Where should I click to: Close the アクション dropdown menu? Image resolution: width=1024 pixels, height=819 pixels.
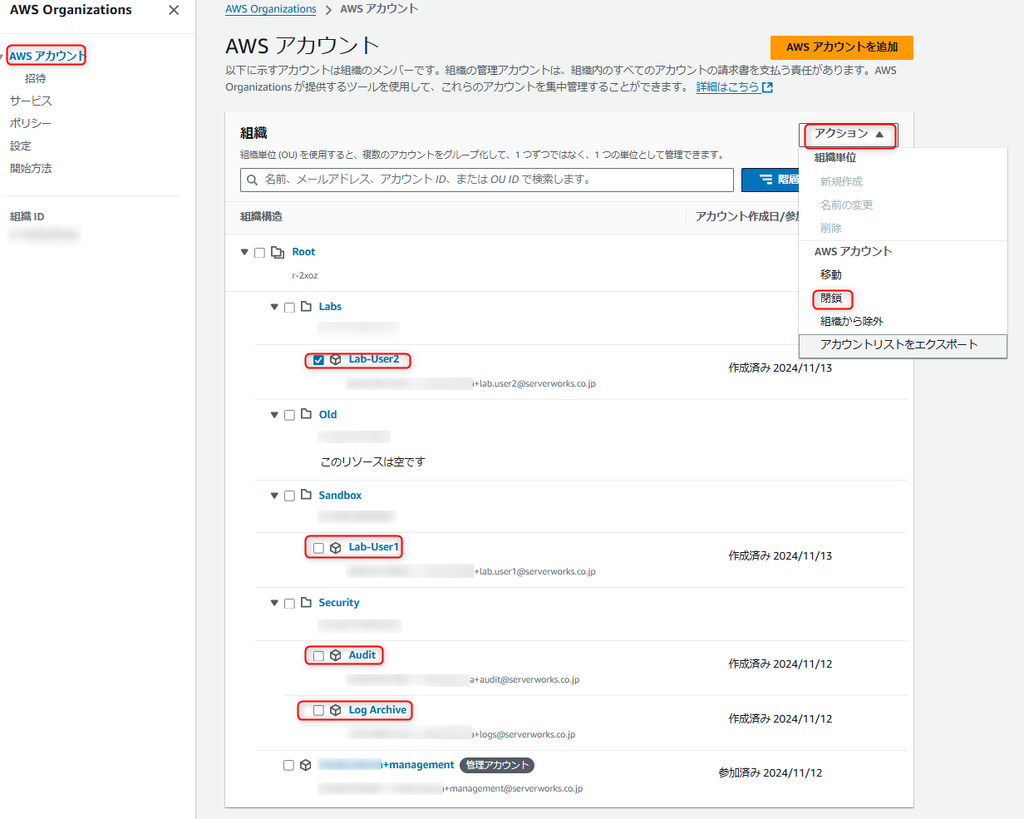click(848, 134)
